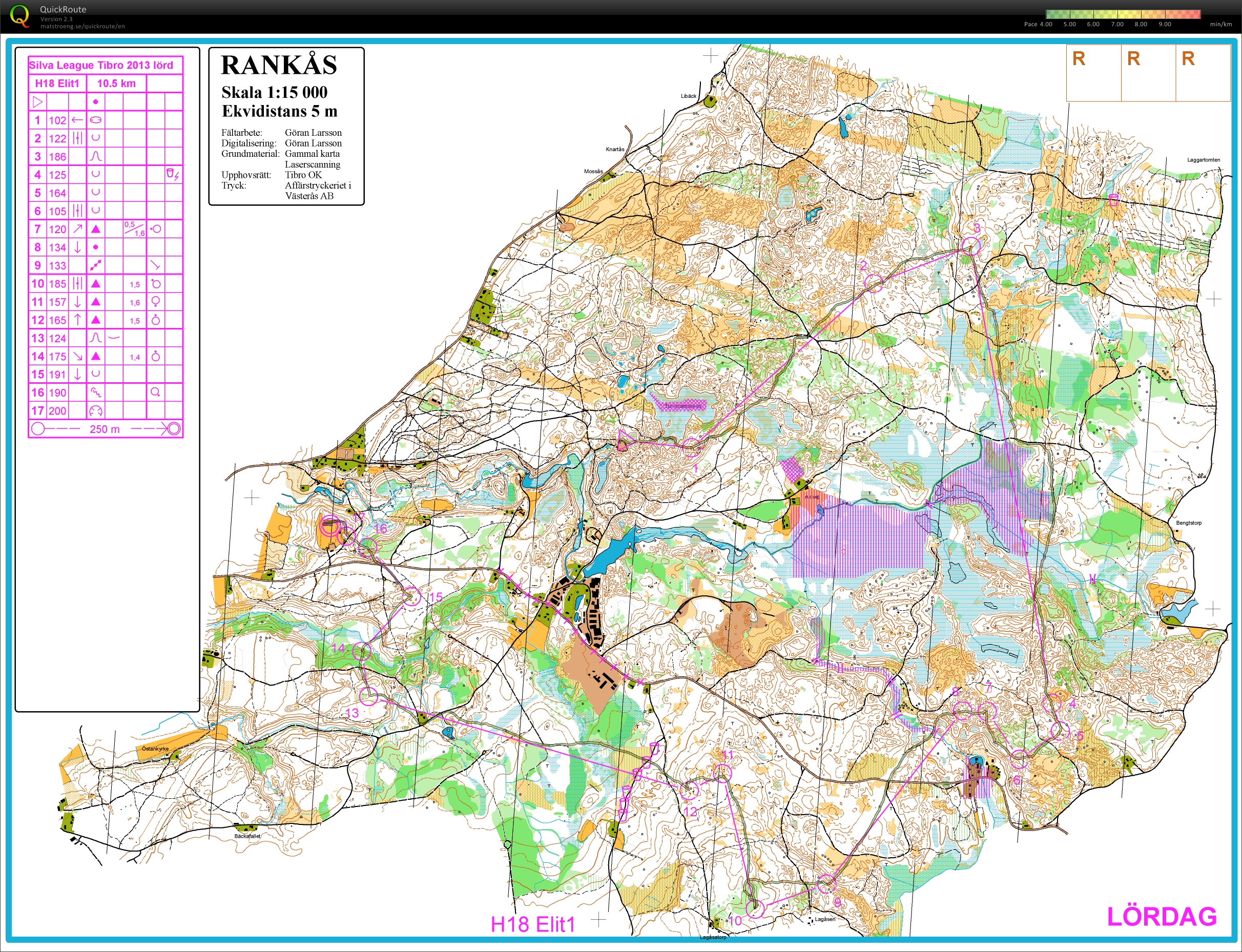Click the 'Bäckafallet' place name
The height and width of the screenshot is (952, 1242).
tap(247, 836)
